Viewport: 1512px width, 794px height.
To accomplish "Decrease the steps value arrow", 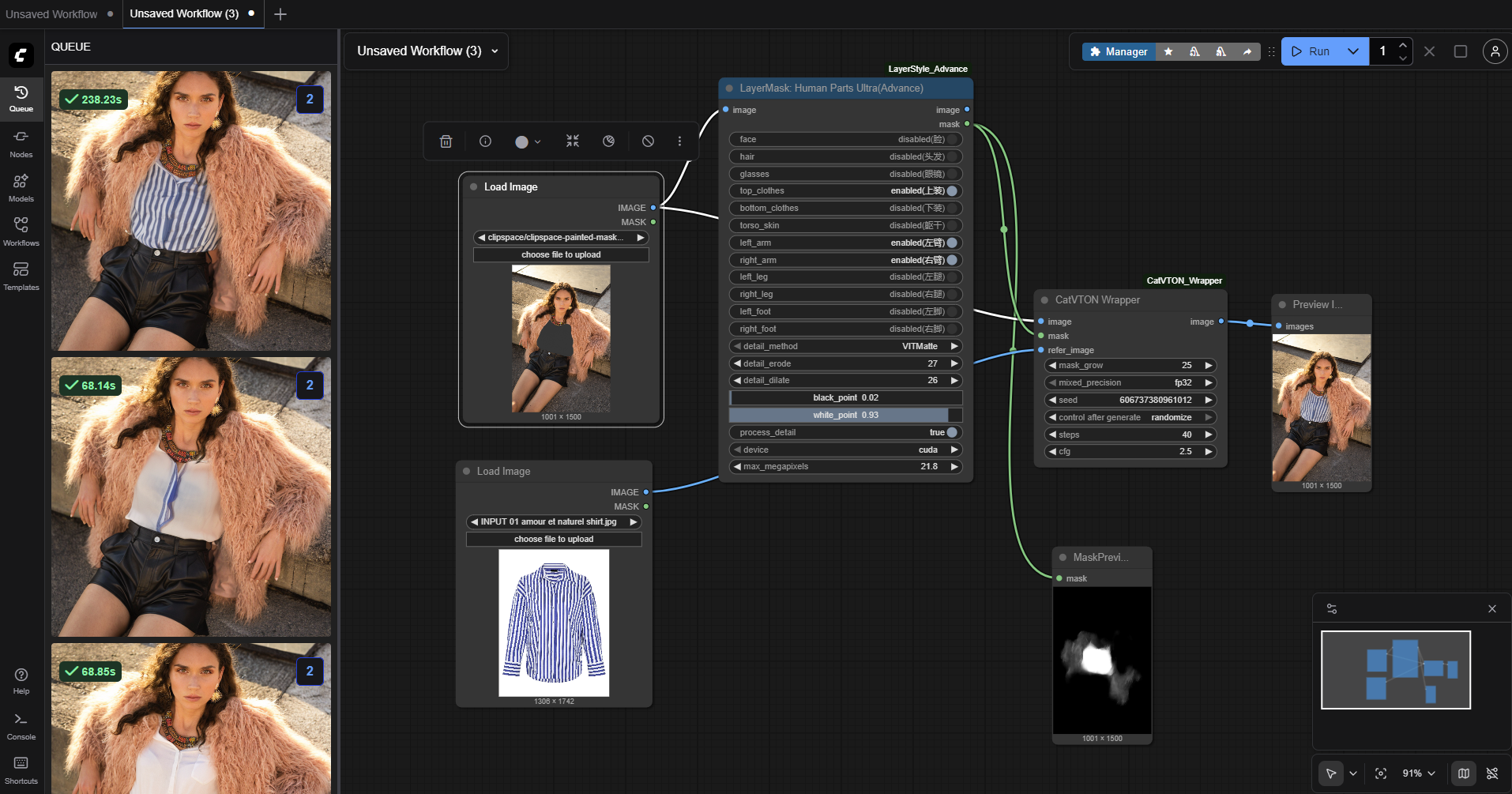I will pyautogui.click(x=1053, y=435).
